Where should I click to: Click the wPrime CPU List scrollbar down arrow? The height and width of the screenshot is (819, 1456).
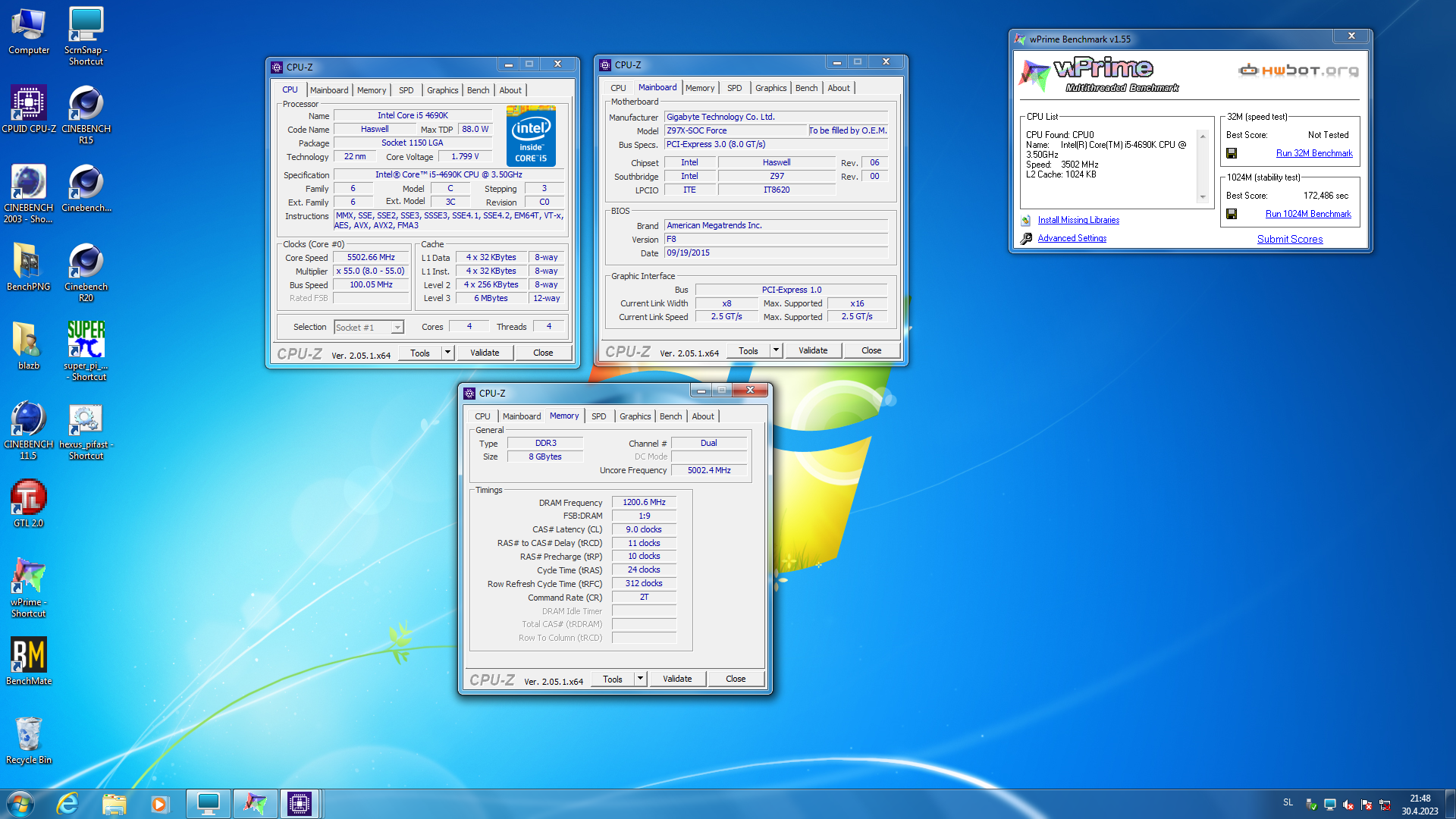1203,197
